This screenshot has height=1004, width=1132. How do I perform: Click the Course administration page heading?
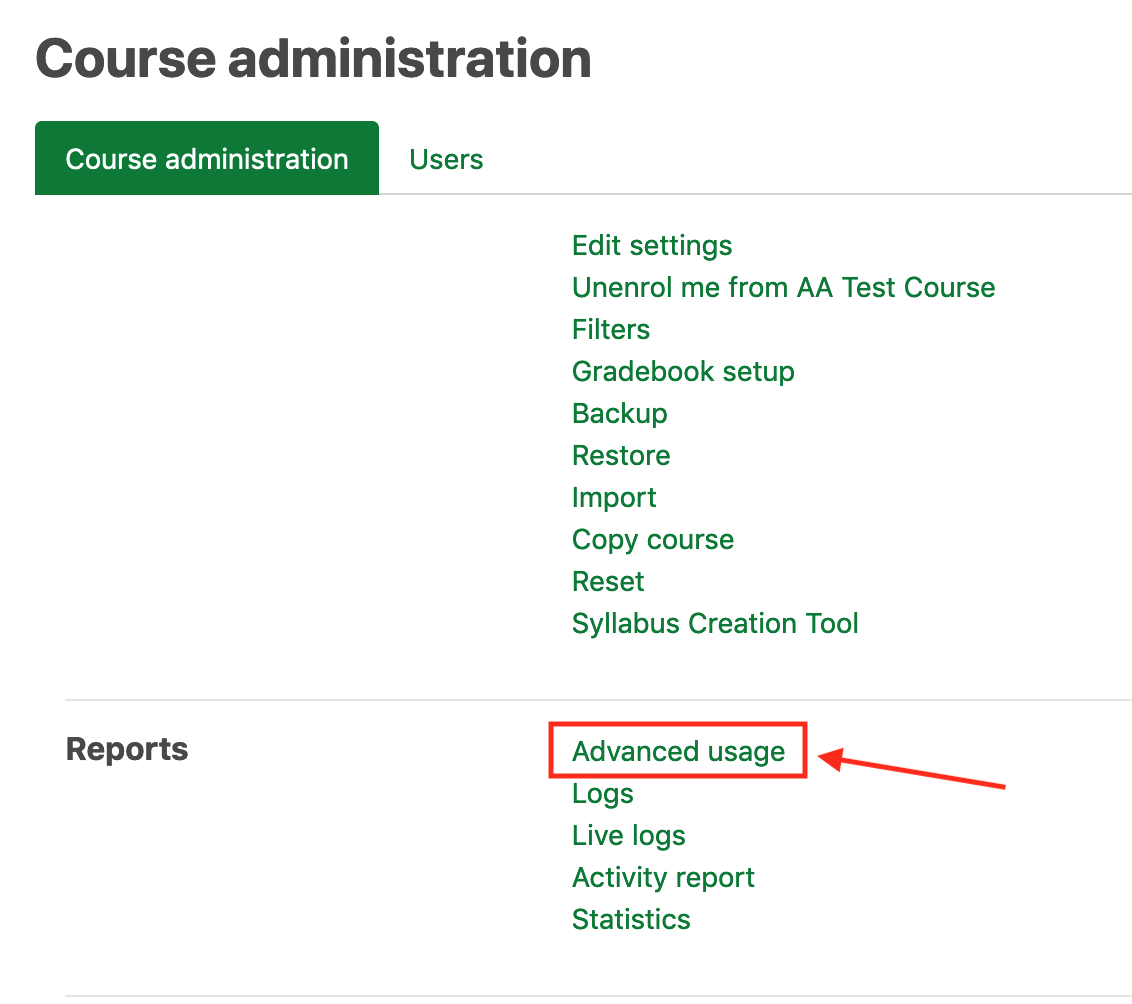pos(313,59)
